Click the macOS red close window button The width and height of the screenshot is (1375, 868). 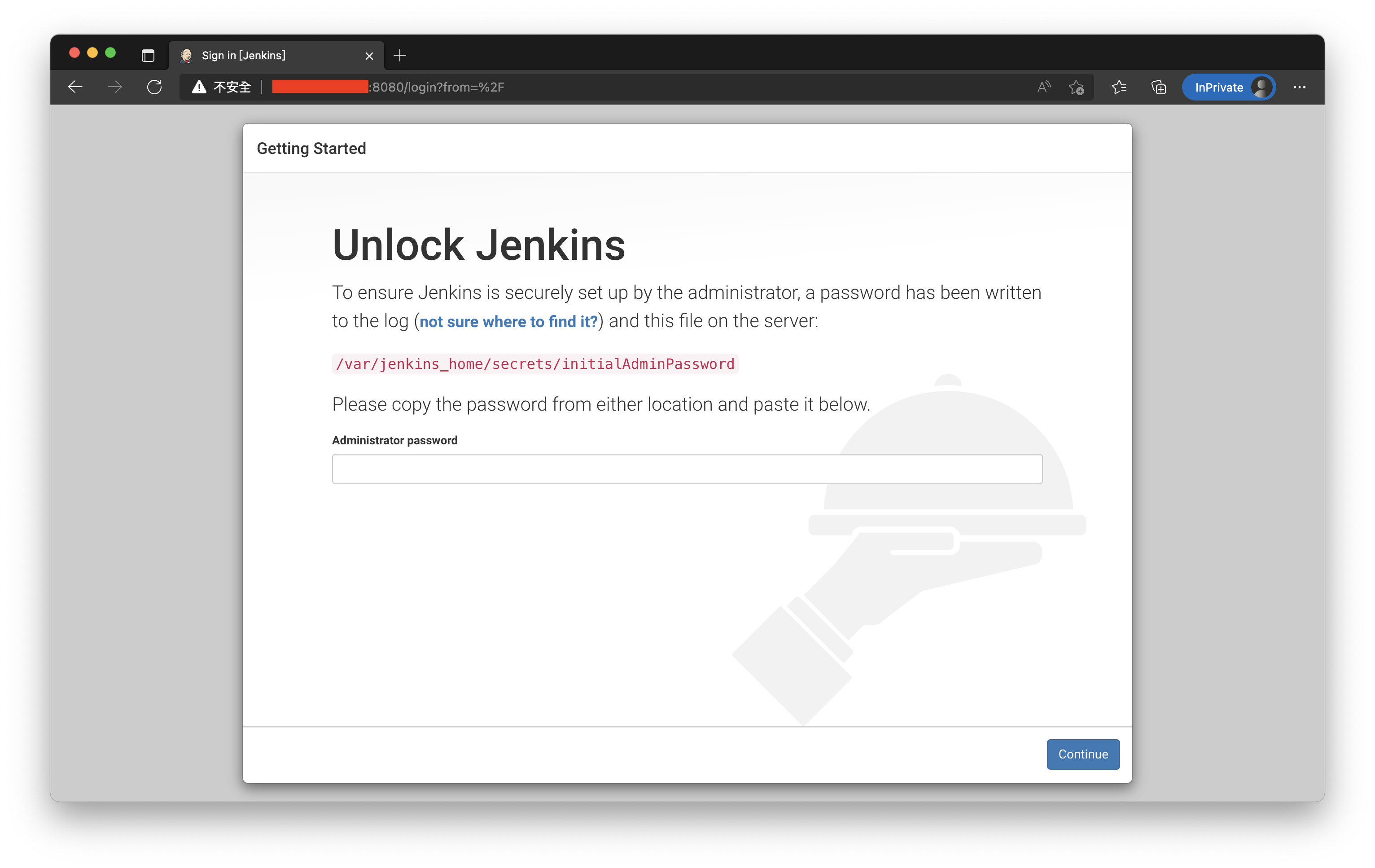point(74,53)
